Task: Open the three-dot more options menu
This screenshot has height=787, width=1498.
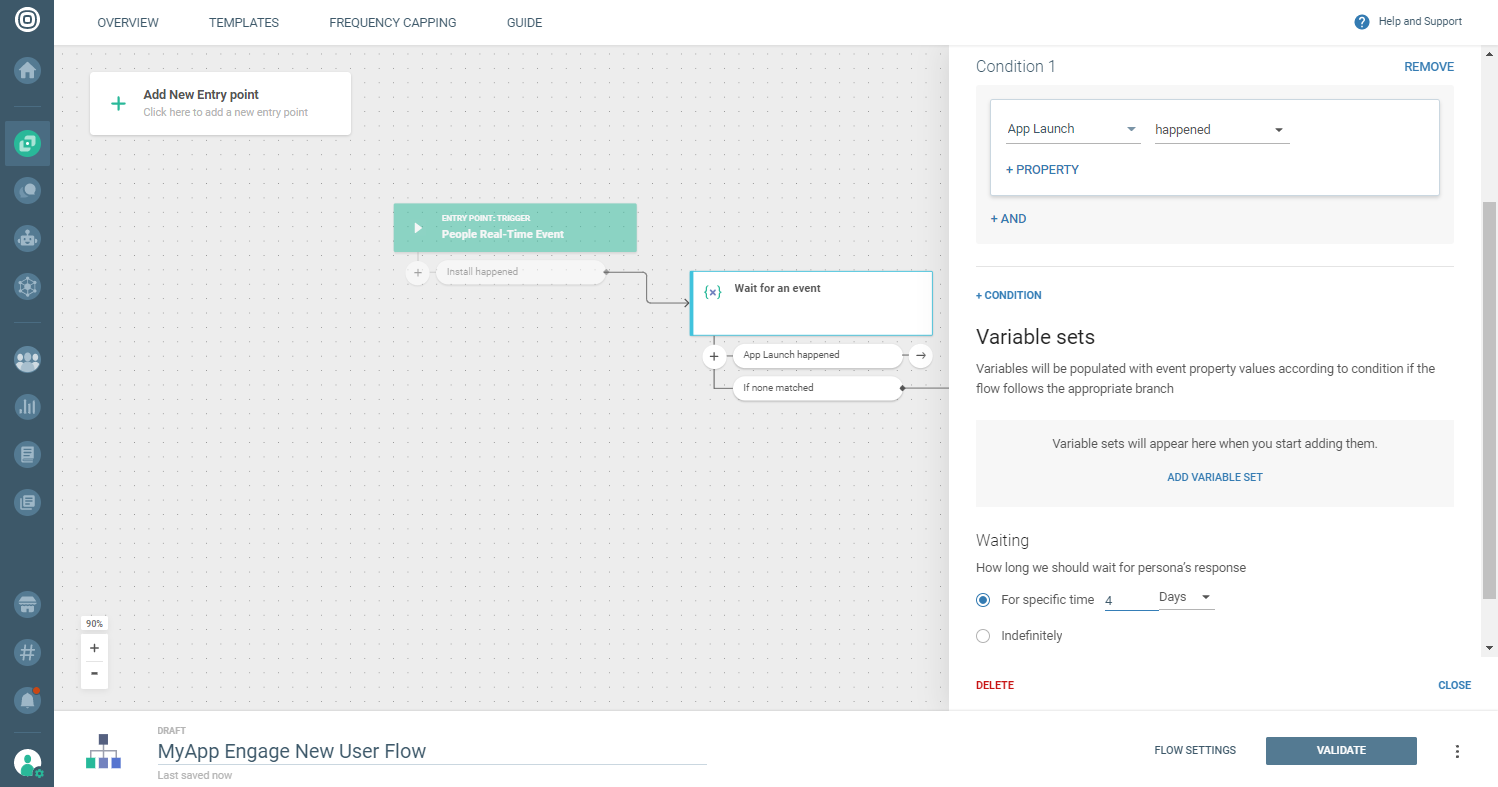Action: click(x=1457, y=751)
